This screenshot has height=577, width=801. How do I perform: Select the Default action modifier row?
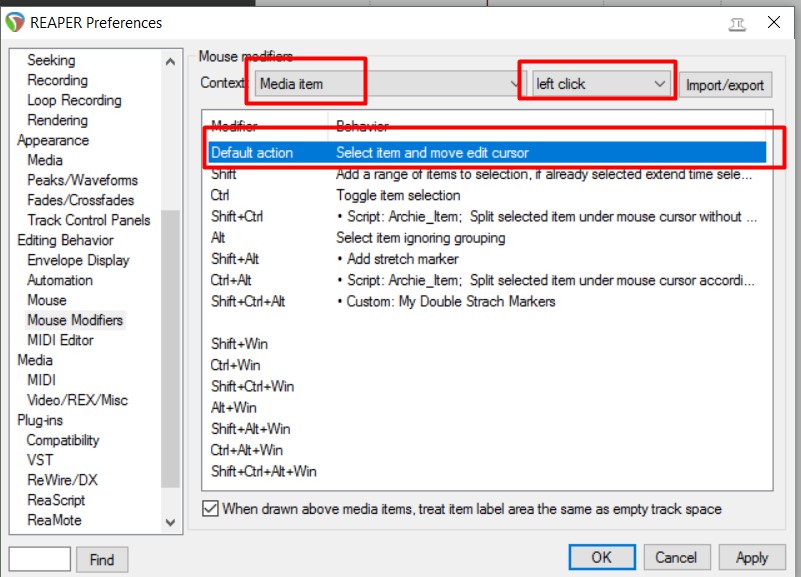(487, 152)
